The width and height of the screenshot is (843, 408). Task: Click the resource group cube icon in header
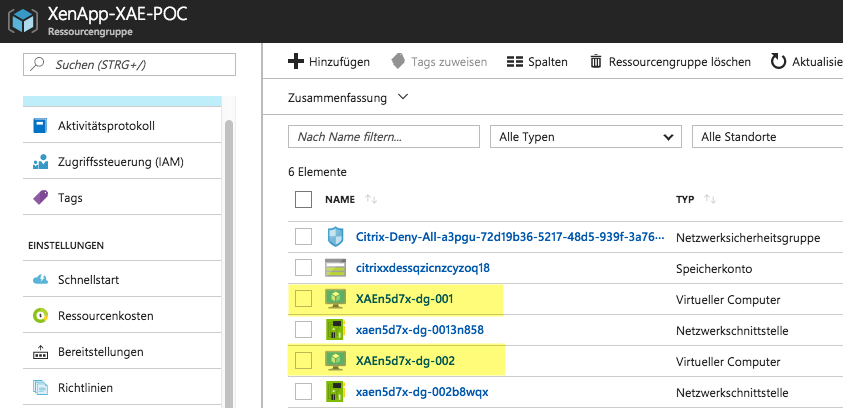pyautogui.click(x=23, y=20)
